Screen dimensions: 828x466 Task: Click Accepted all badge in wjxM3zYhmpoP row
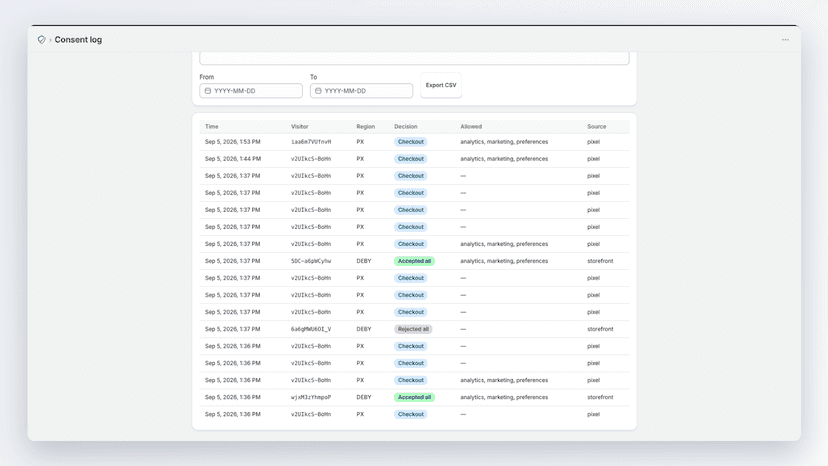[415, 397]
